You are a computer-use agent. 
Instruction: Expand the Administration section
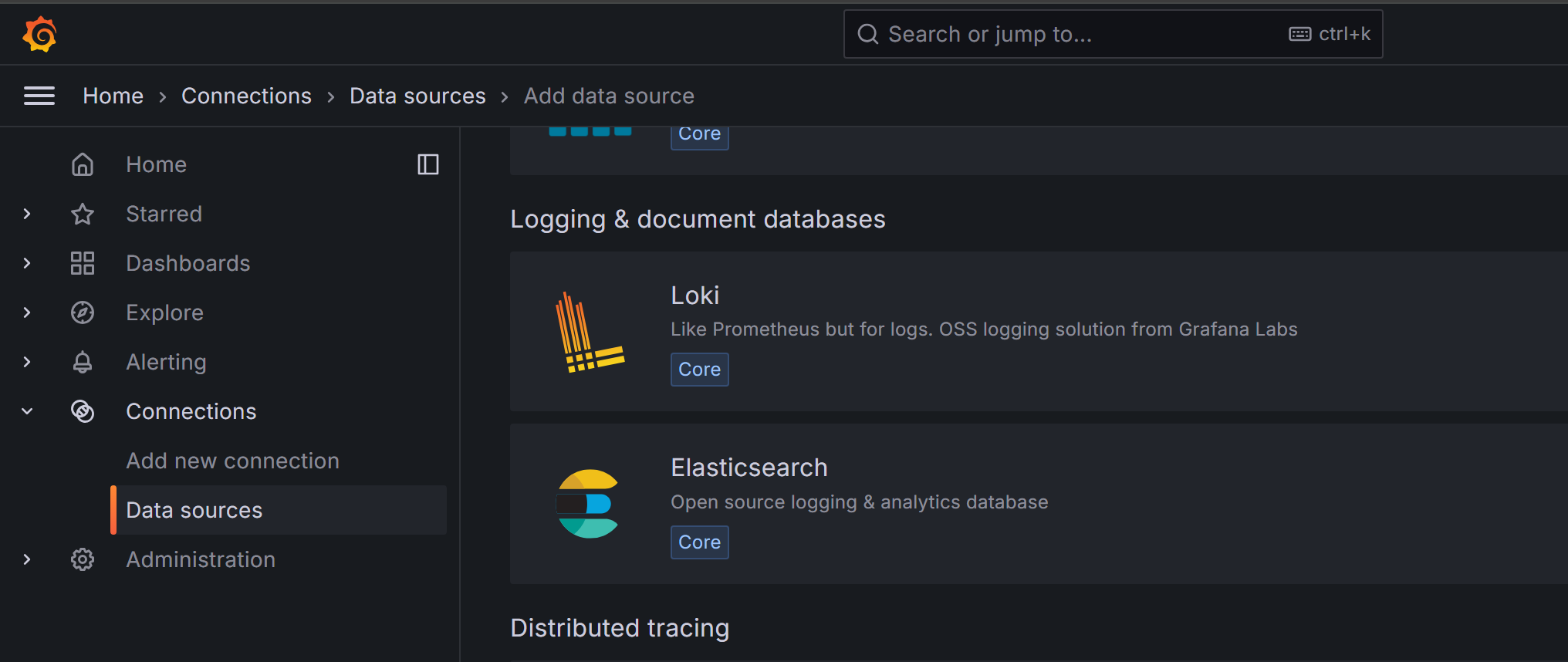[27, 559]
